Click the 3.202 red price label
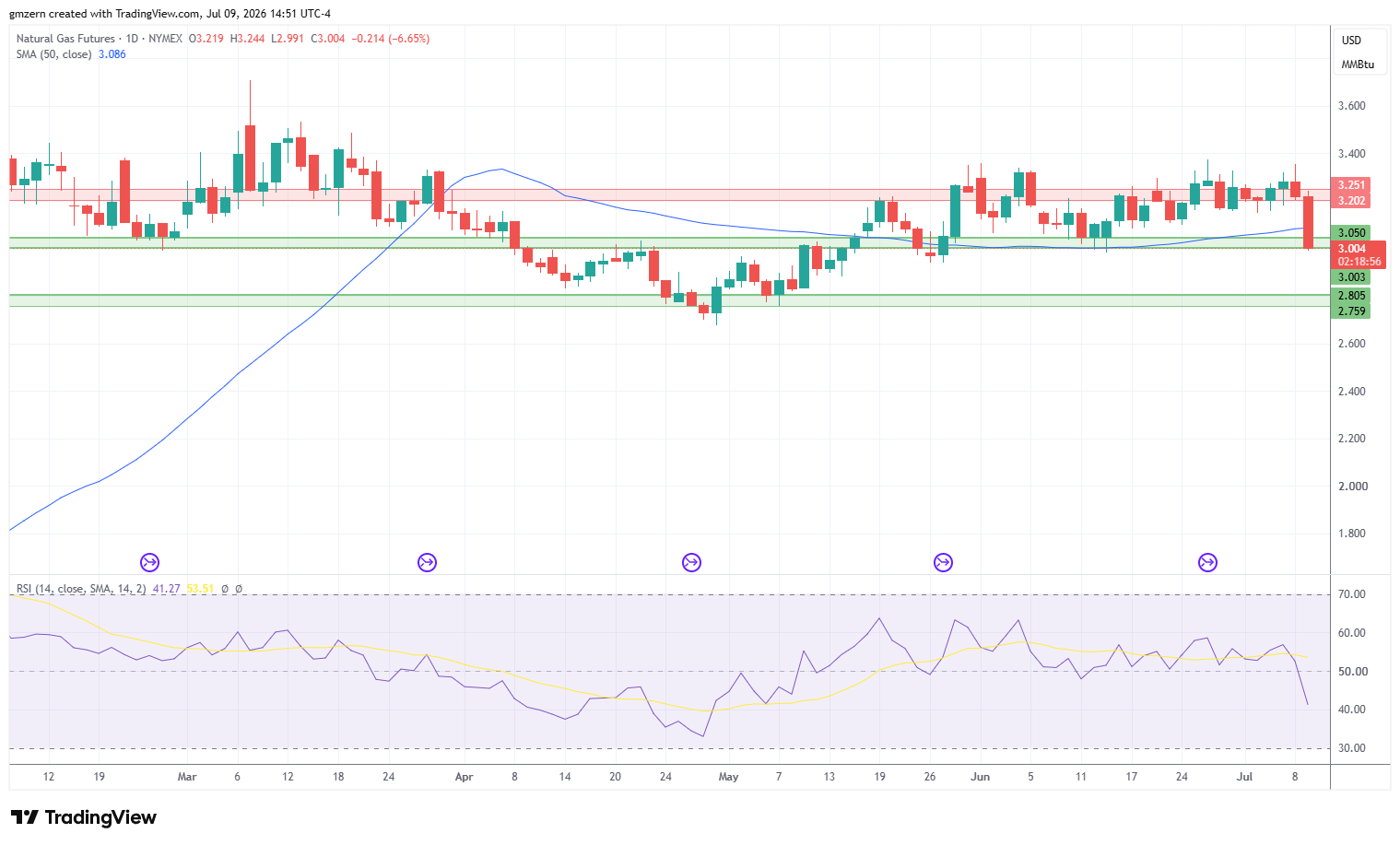 (x=1351, y=201)
